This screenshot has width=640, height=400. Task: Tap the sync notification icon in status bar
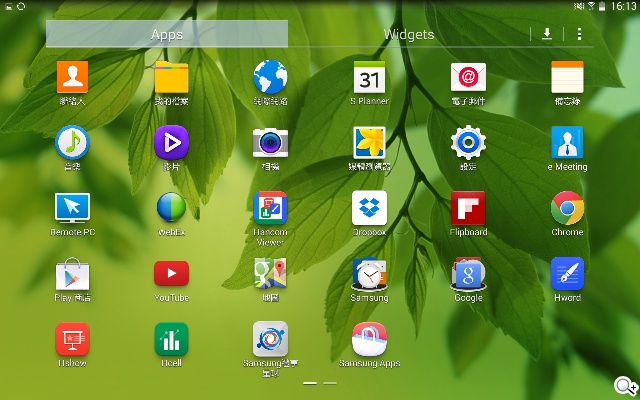[x=21, y=6]
